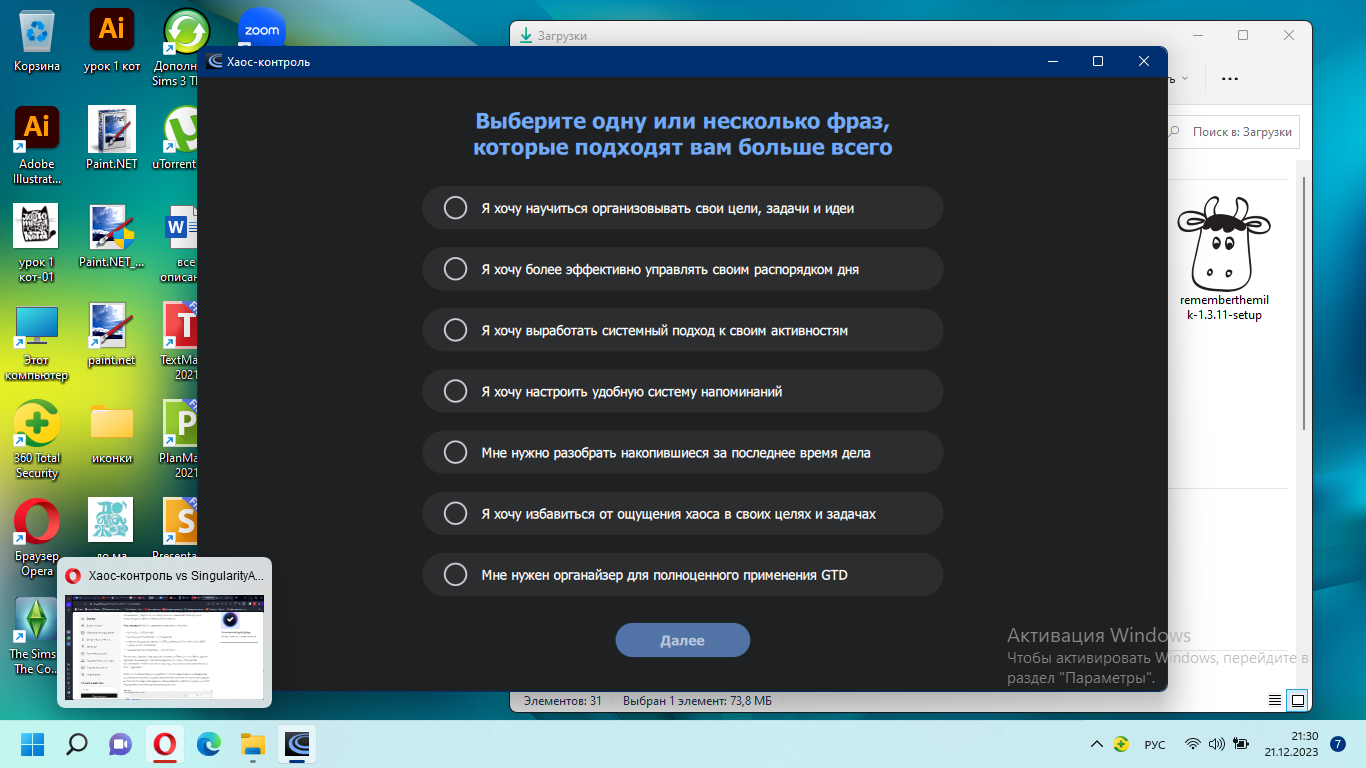Select the 360 Total Security desktop icon
The image size is (1366, 768).
pyautogui.click(x=37, y=440)
